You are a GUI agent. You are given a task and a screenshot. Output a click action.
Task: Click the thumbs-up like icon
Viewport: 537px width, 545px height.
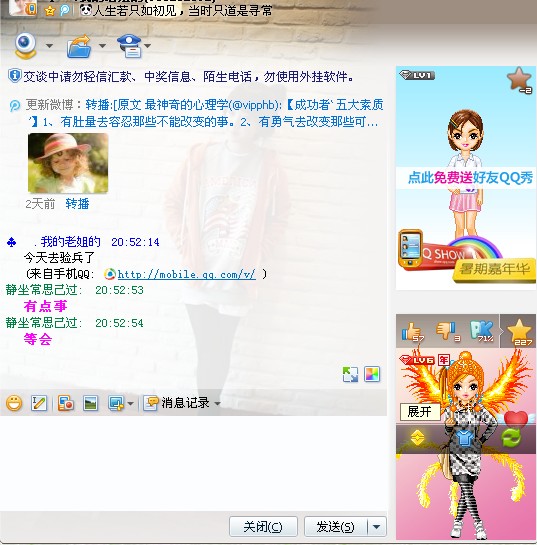point(413,332)
